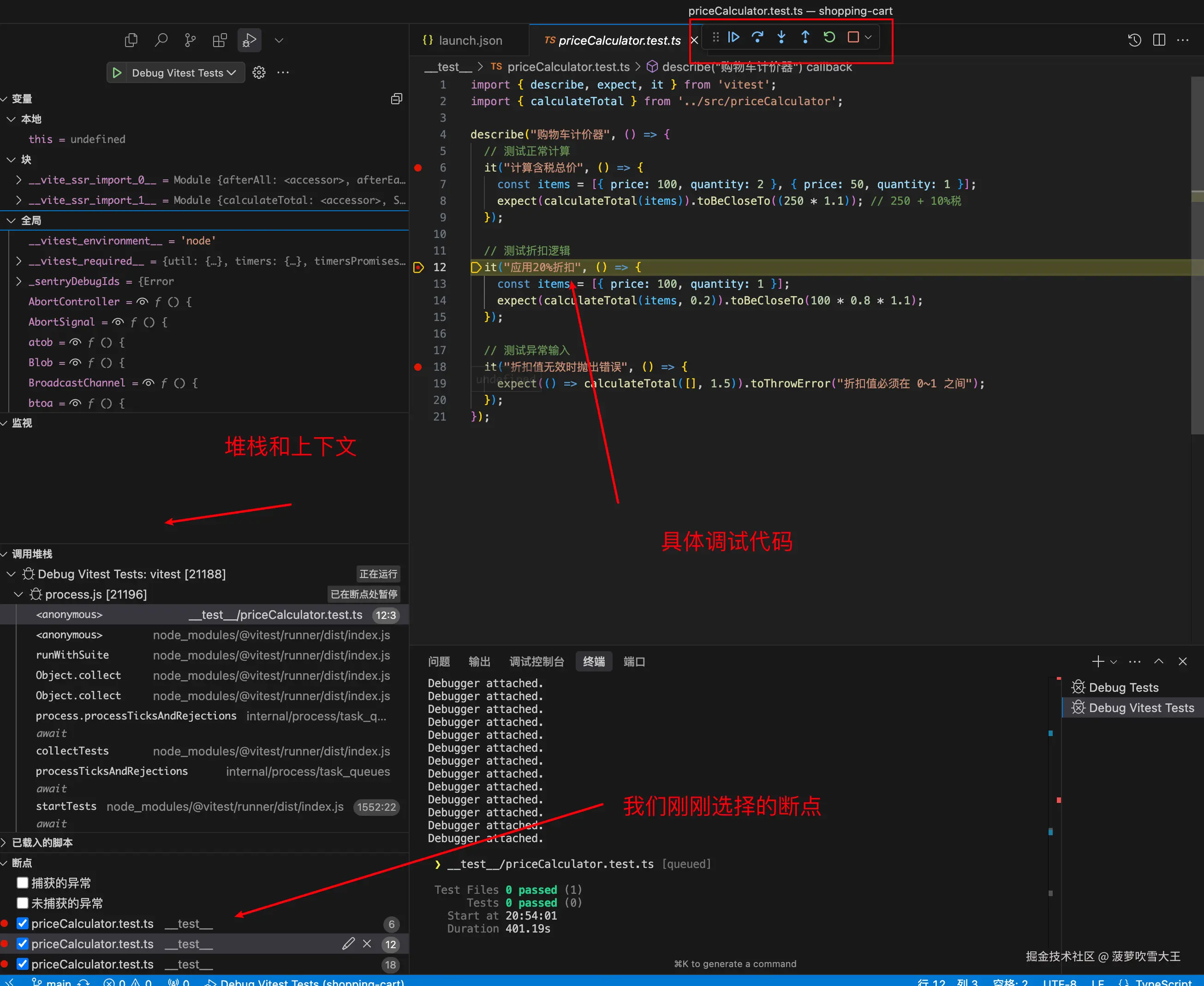Screen dimensions: 1204x986
Task: Click the Step Over debug icon
Action: 757,37
